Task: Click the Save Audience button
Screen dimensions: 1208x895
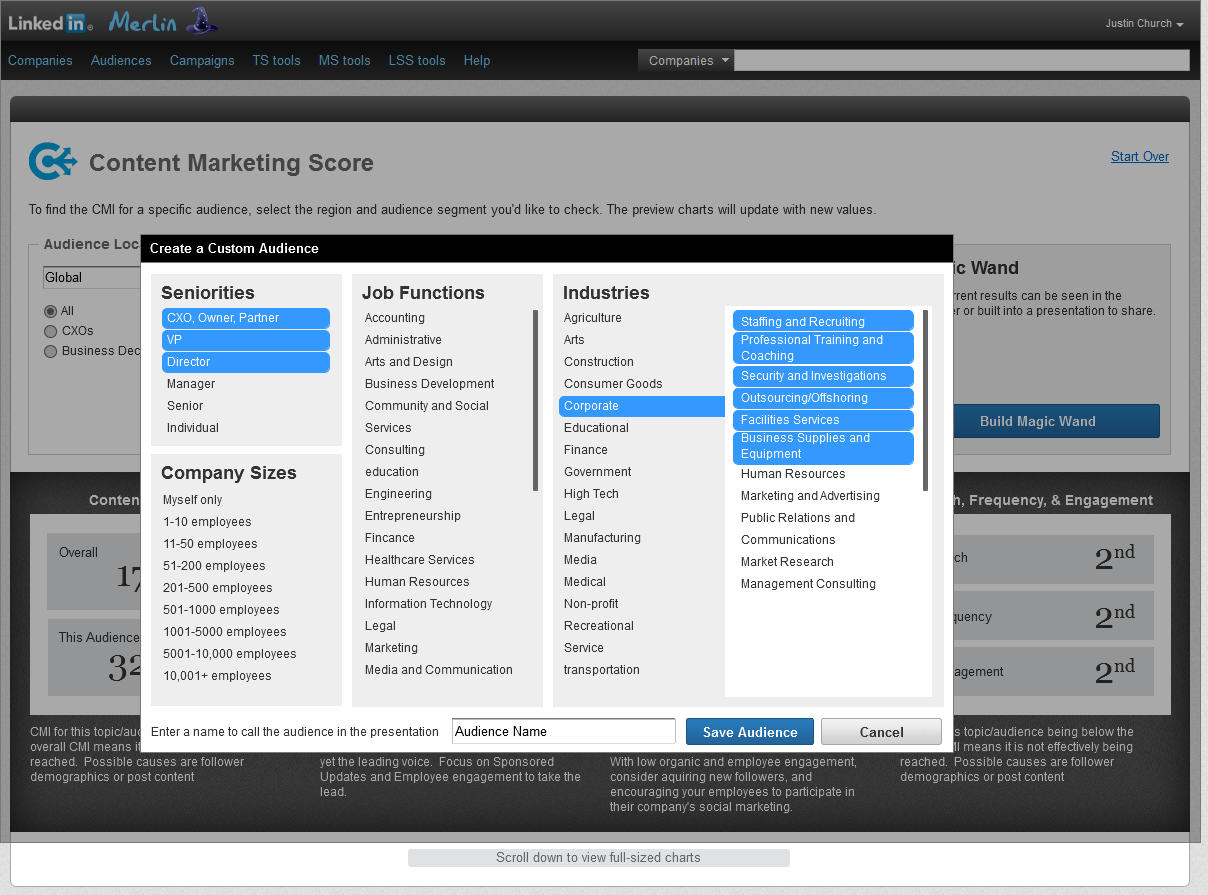Action: (749, 732)
